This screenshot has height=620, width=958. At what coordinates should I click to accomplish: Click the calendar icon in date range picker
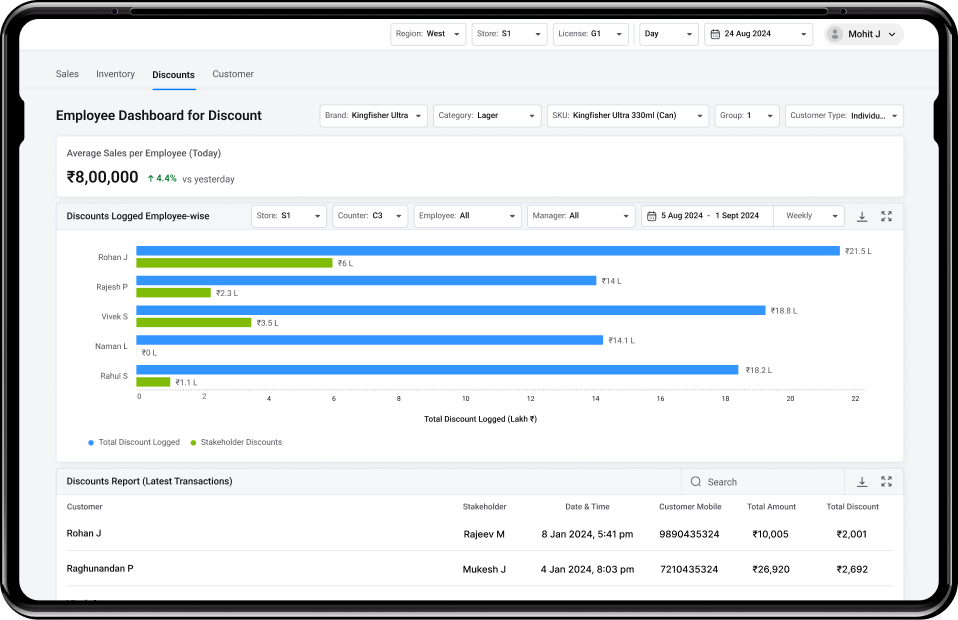point(651,216)
